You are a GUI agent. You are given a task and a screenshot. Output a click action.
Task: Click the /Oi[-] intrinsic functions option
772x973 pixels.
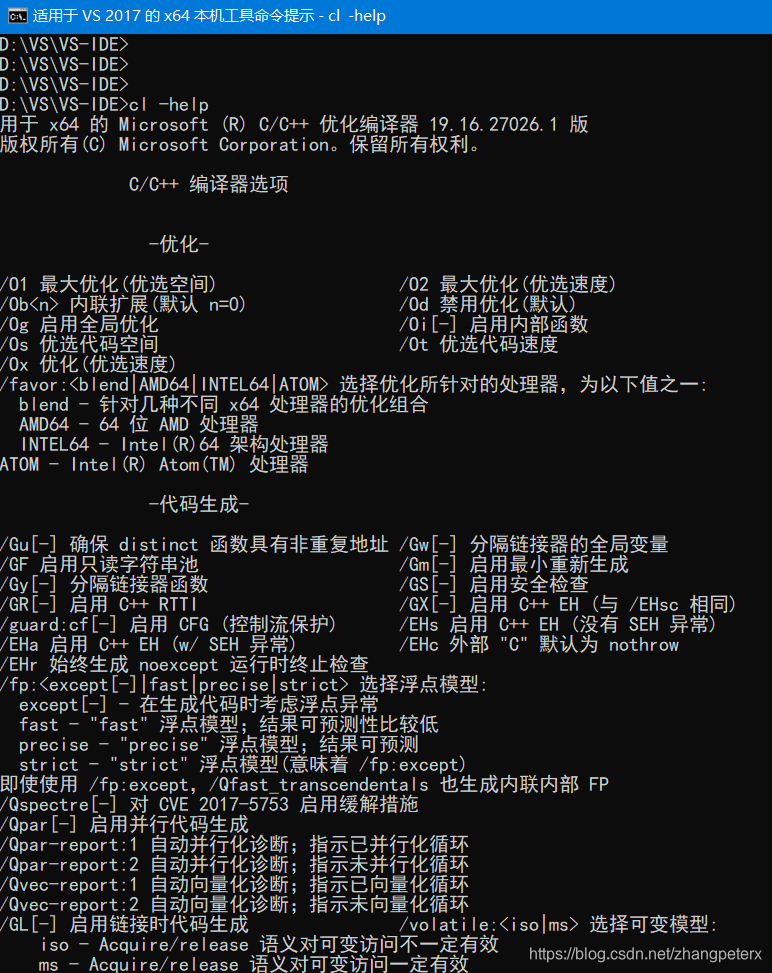point(493,324)
